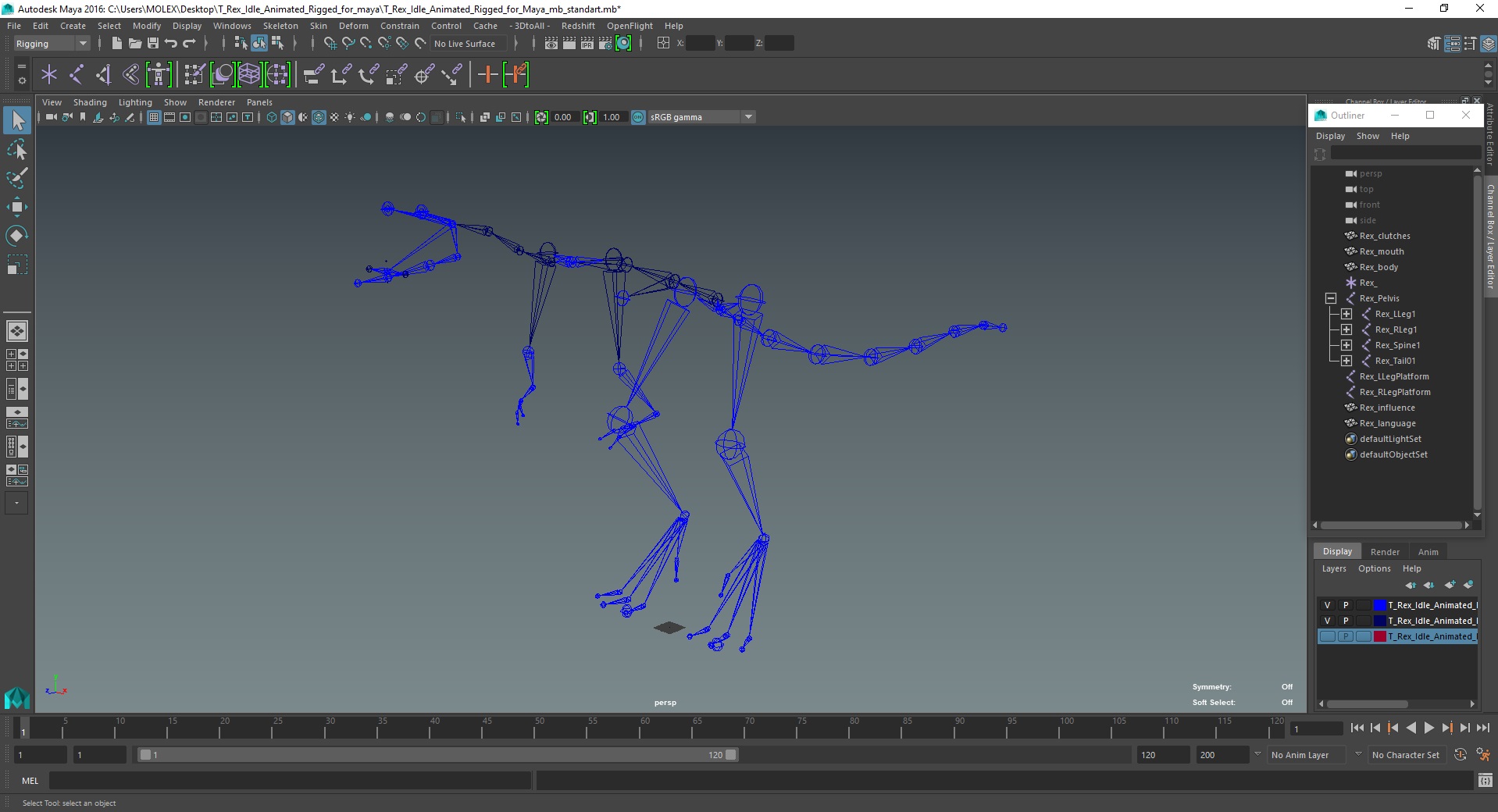Activate the Rotate tool
The height and width of the screenshot is (812, 1498).
[x=17, y=236]
